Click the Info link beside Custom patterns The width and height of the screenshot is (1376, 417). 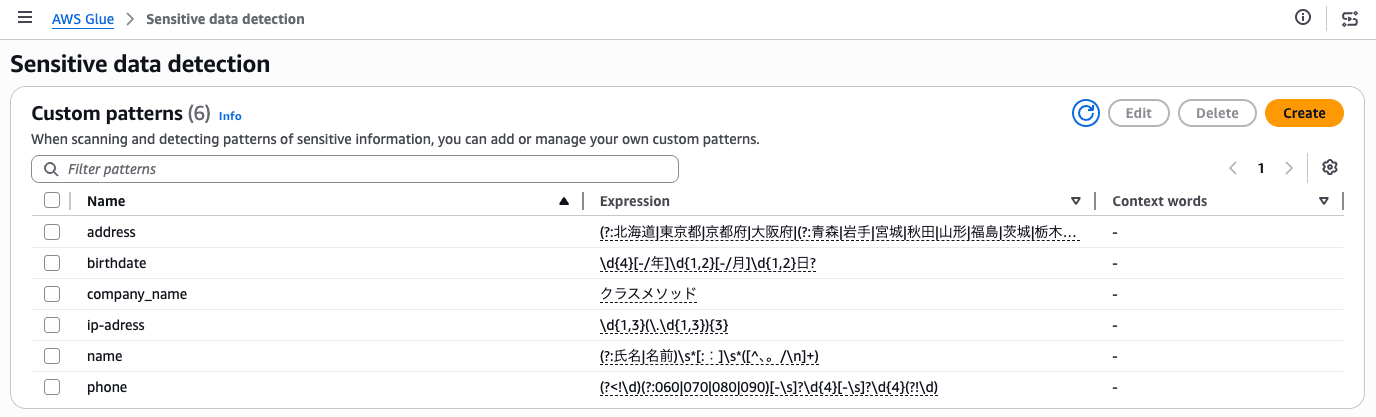pyautogui.click(x=230, y=115)
